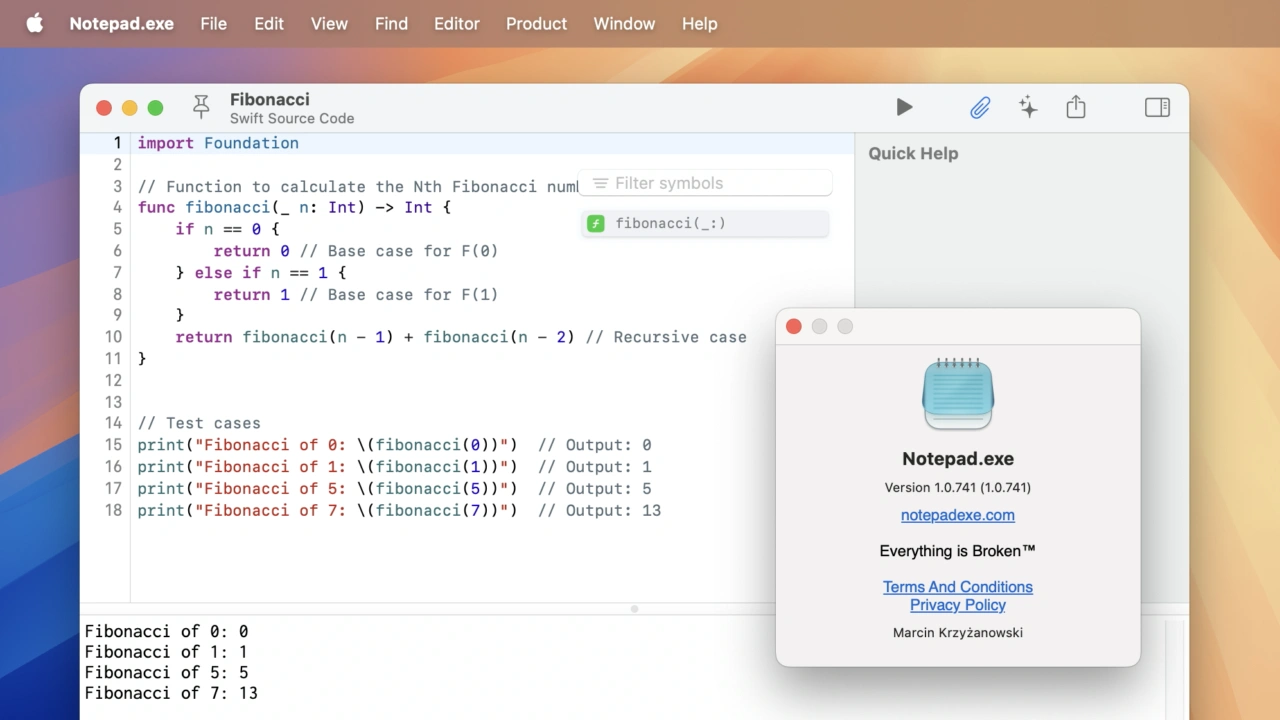Open the Privacy Policy link
1280x720 pixels.
tap(957, 605)
